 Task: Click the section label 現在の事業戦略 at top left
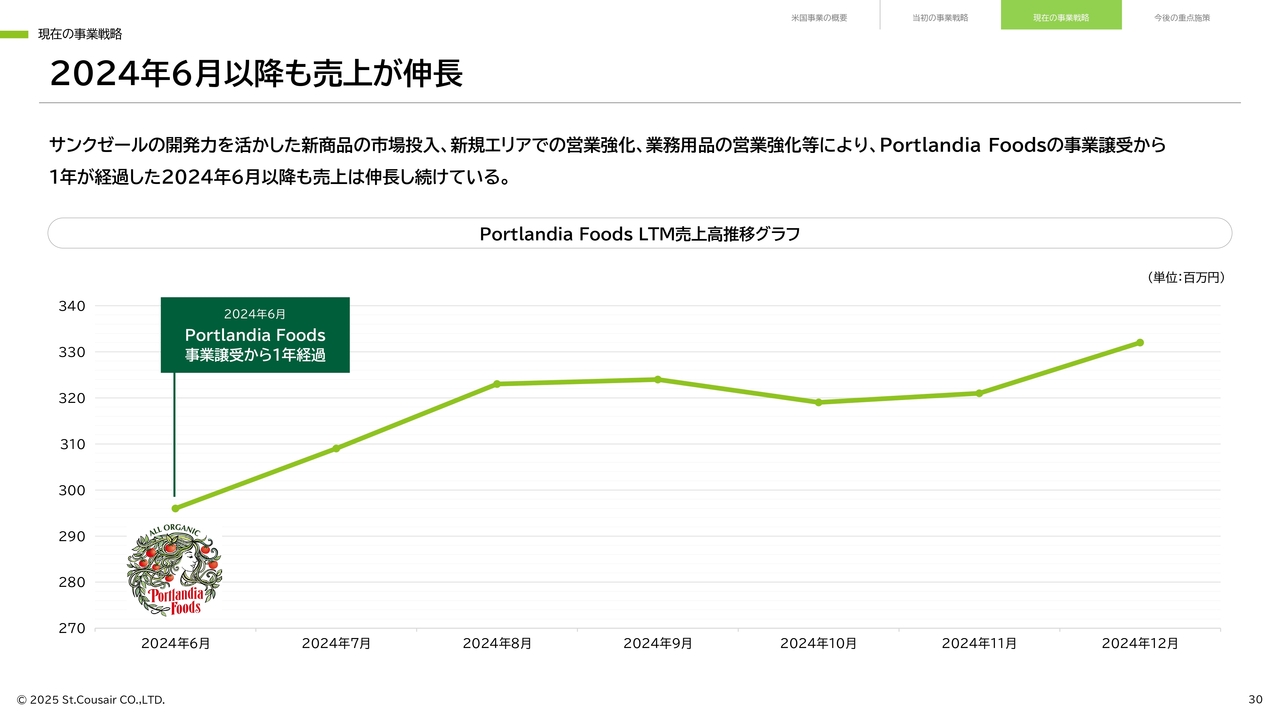[x=80, y=34]
